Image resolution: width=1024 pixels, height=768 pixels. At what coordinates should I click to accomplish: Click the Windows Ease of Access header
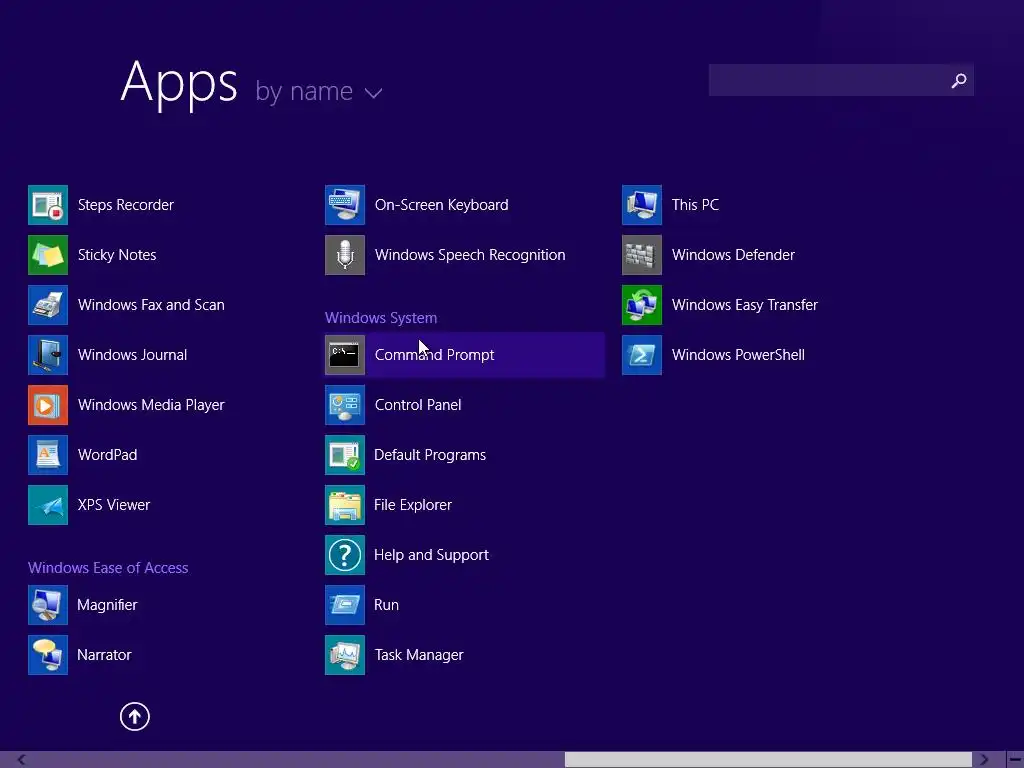[x=108, y=568]
